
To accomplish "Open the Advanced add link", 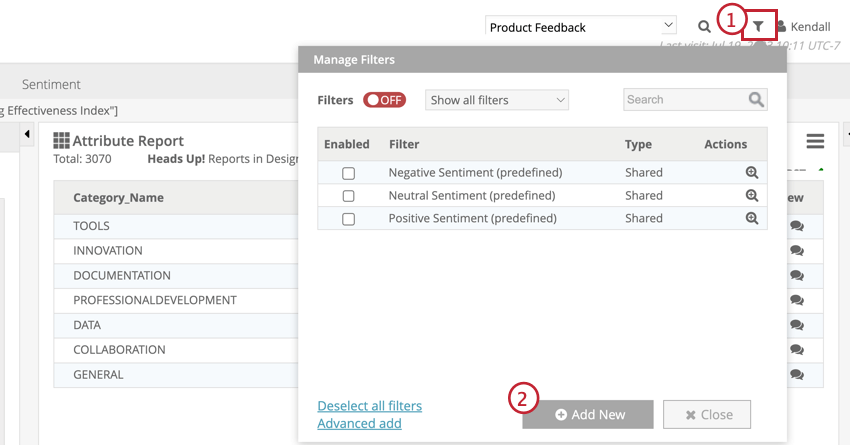I will 359,423.
